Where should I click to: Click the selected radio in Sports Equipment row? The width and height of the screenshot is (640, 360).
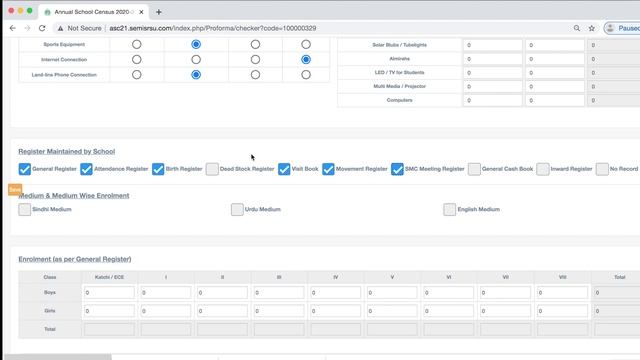[x=196, y=44]
